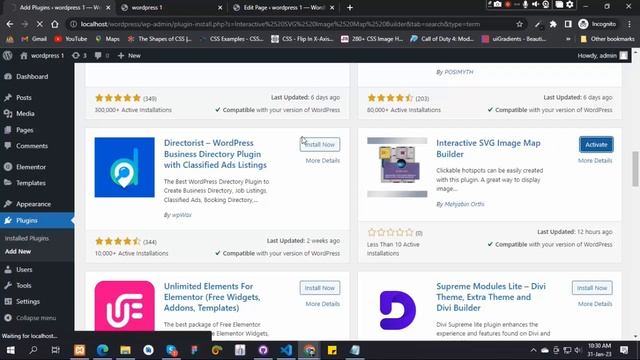Screen dimensions: 640x360
Task: Show hidden system tray icons
Action: (x=533, y=350)
